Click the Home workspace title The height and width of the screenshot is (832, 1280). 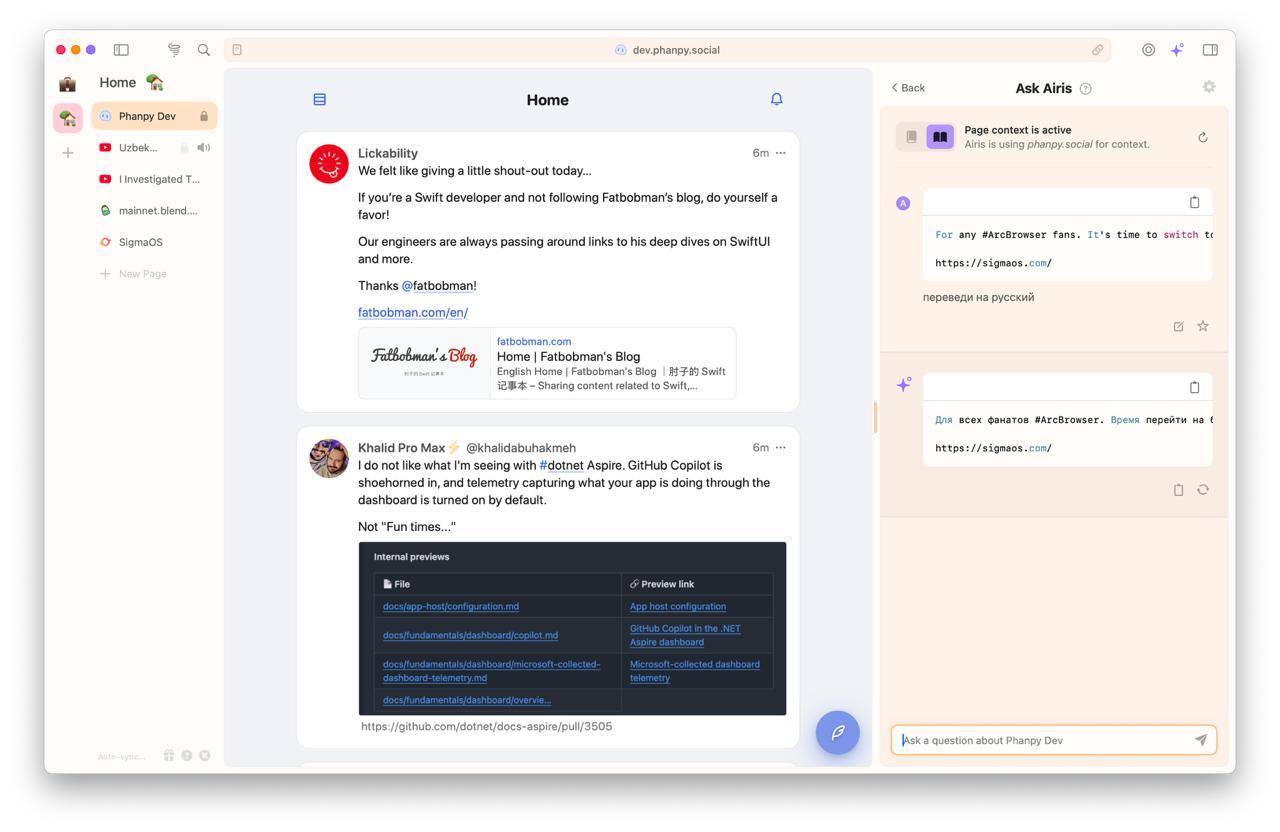click(x=117, y=83)
